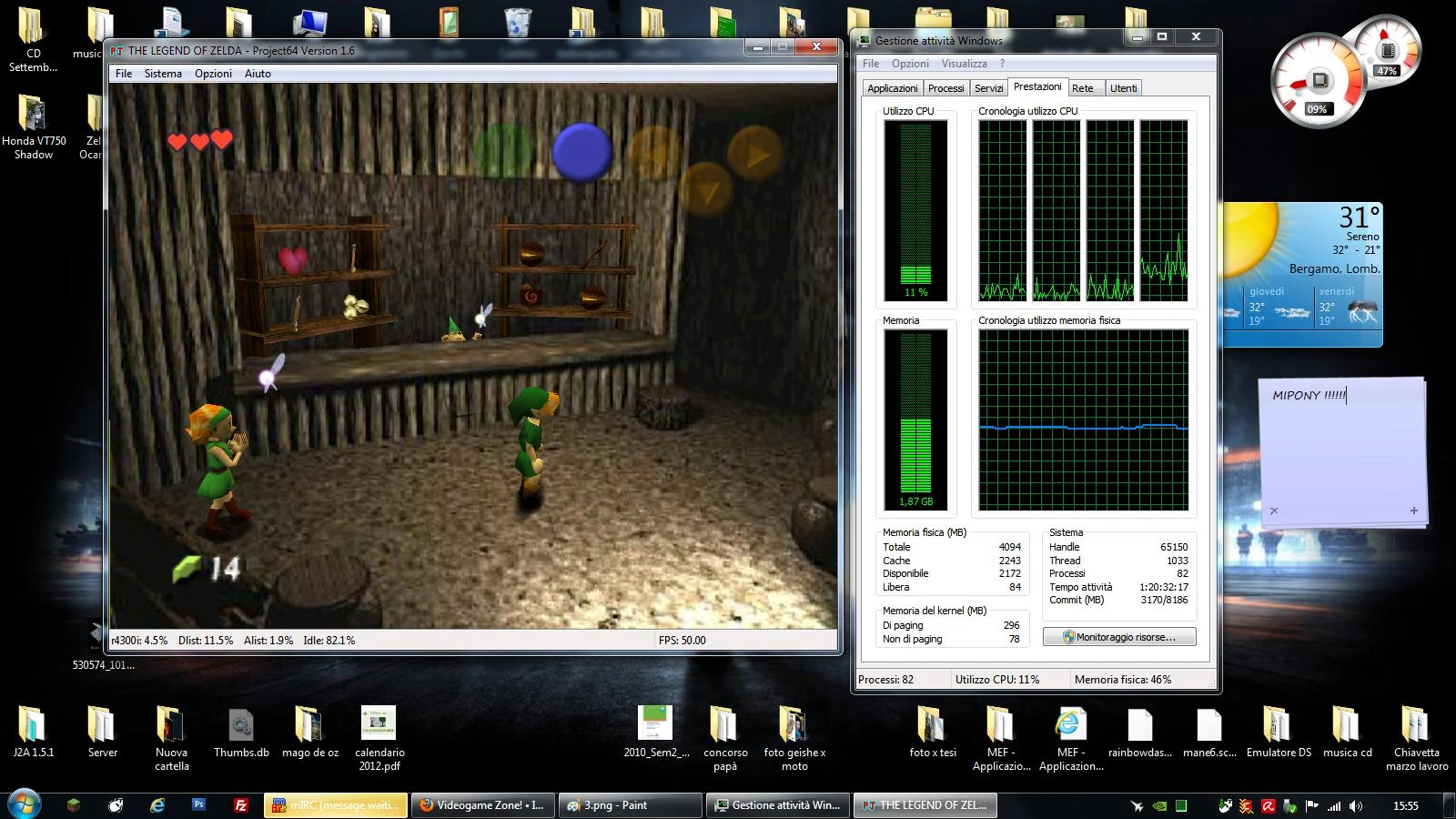Open the ? help menu in Task Manager

(1002, 64)
